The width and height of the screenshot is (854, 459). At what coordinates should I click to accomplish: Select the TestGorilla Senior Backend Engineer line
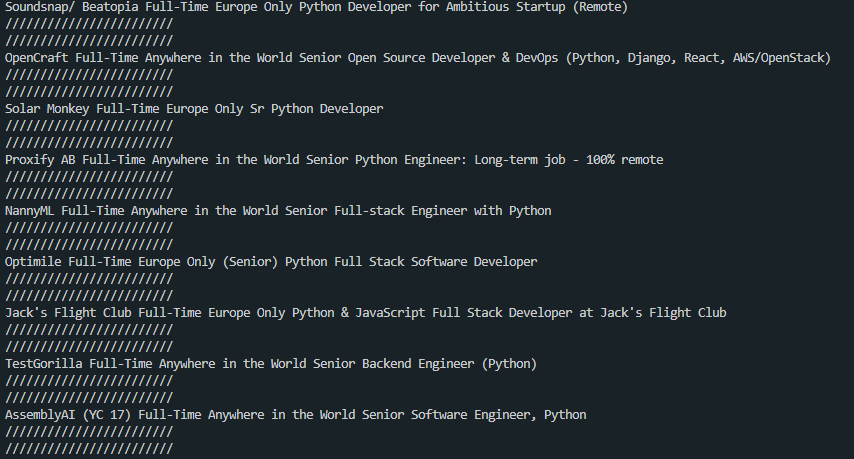[271, 364]
